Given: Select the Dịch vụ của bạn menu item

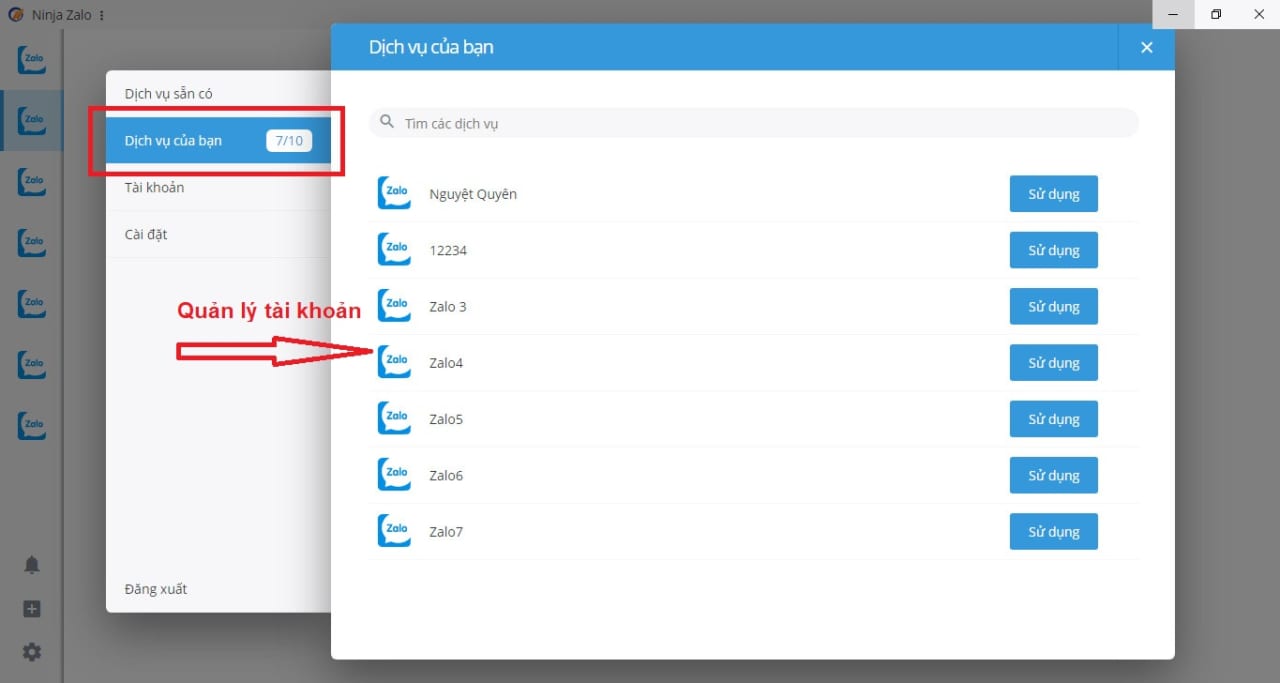Looking at the screenshot, I should click(218, 141).
